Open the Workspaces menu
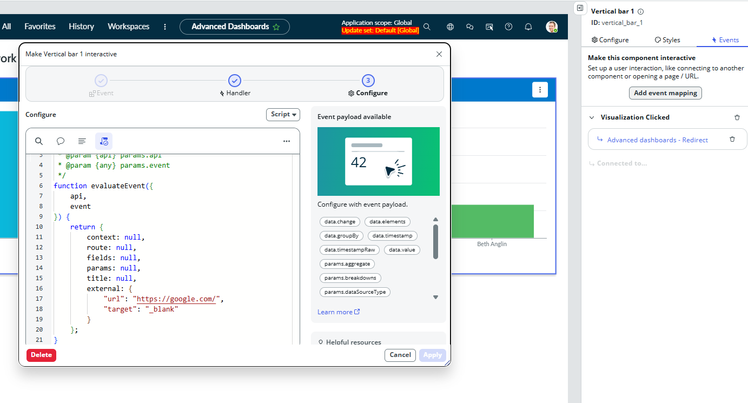 pos(128,26)
